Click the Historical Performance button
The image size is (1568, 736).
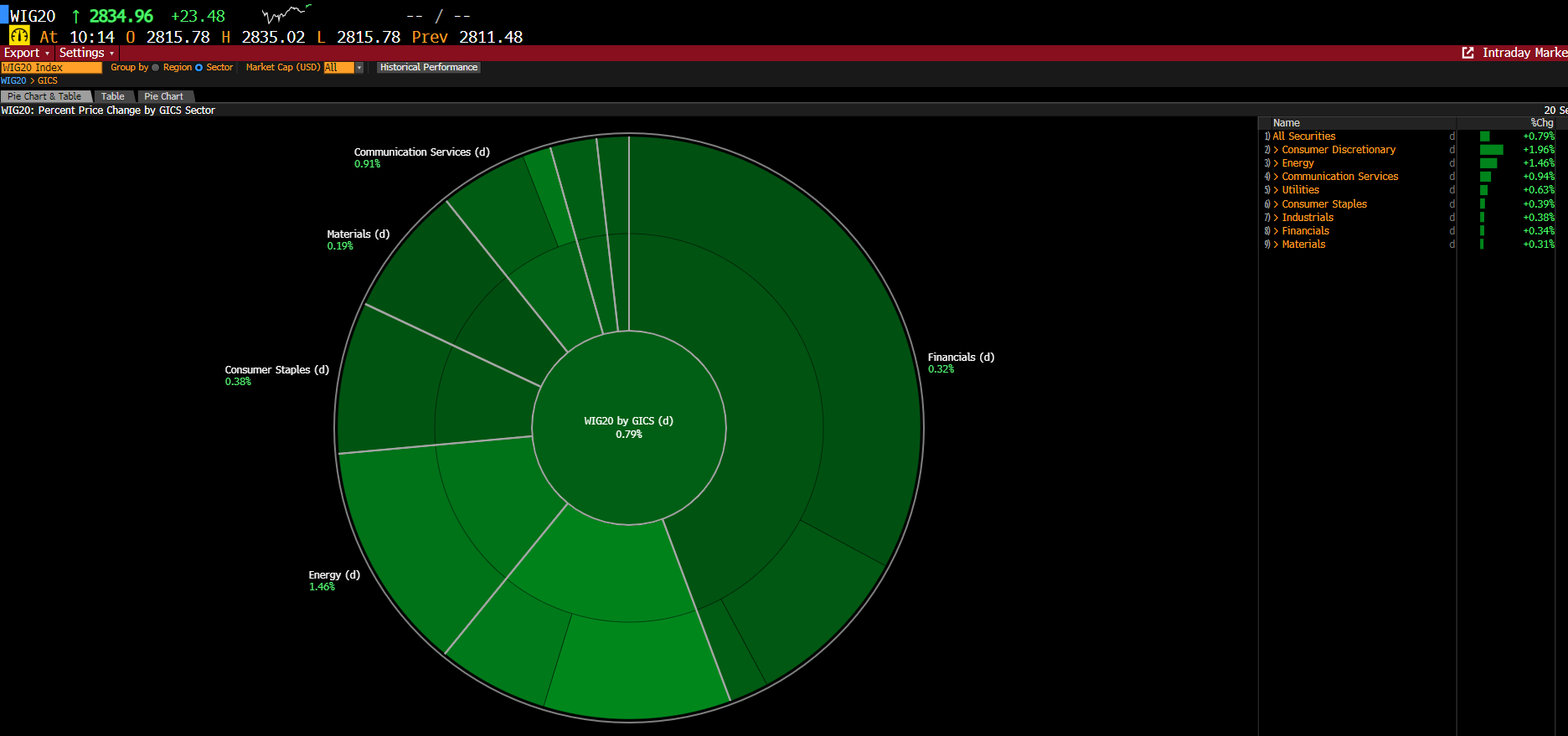point(429,68)
